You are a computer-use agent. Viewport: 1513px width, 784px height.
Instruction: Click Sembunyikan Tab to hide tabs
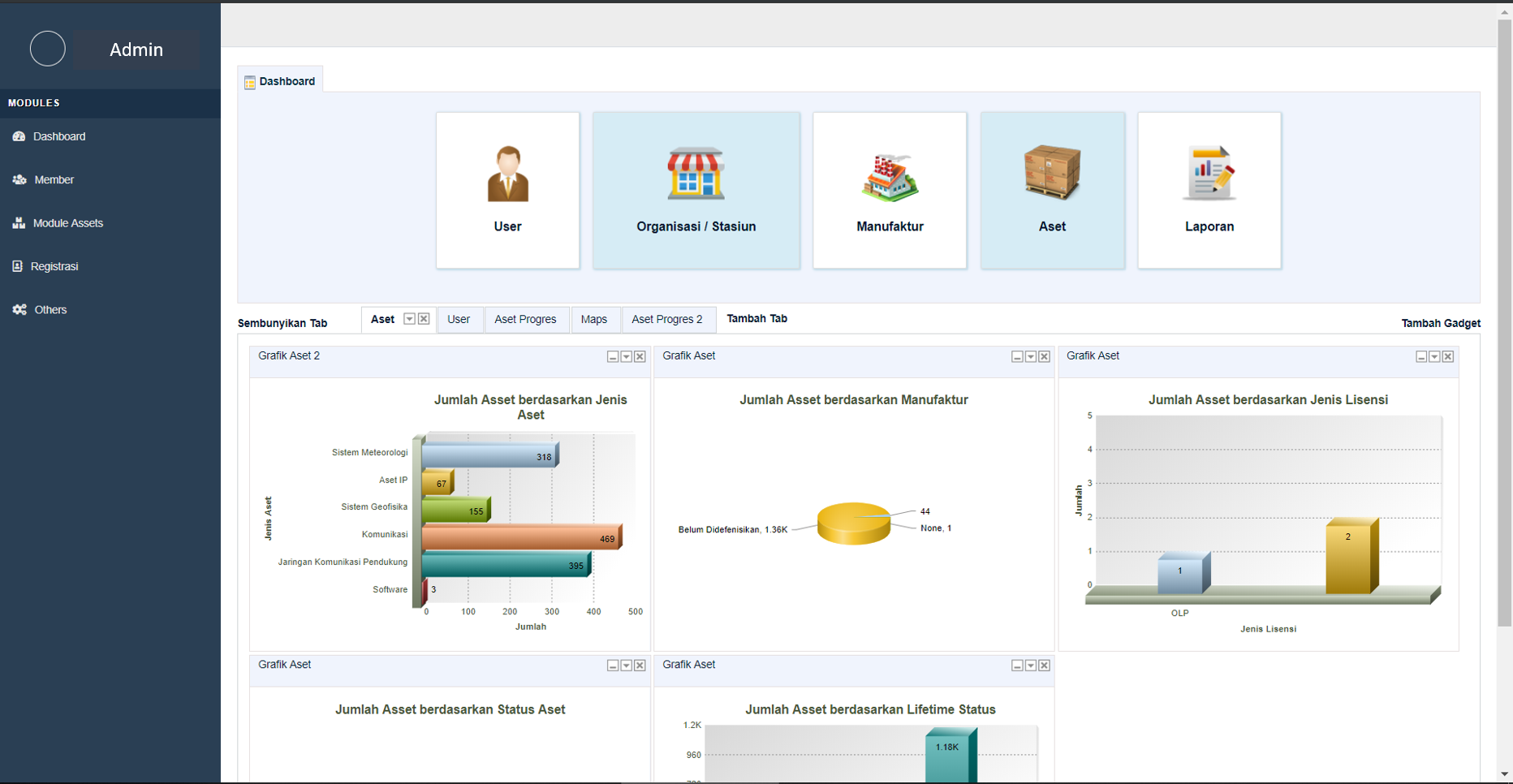click(282, 323)
